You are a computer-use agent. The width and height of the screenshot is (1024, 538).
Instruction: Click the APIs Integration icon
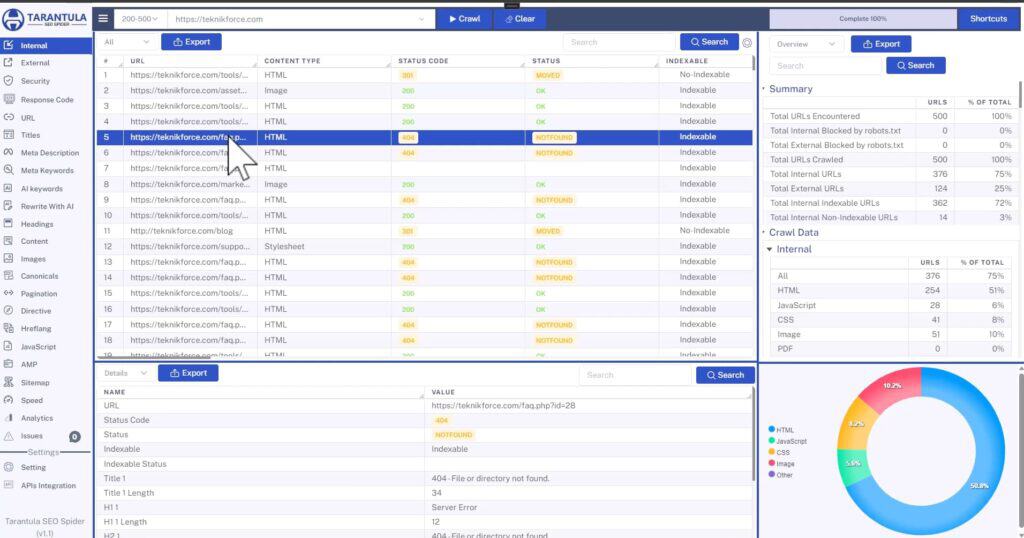point(8,485)
